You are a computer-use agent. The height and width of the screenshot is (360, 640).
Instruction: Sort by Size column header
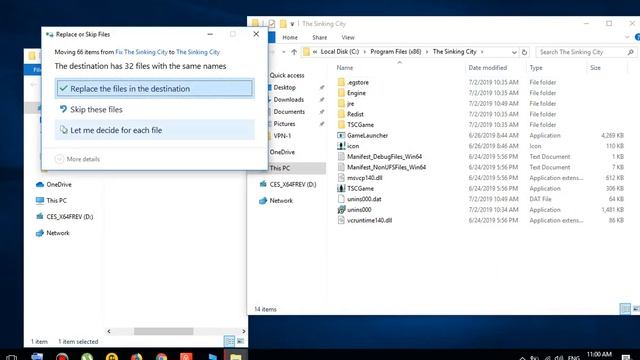(595, 68)
